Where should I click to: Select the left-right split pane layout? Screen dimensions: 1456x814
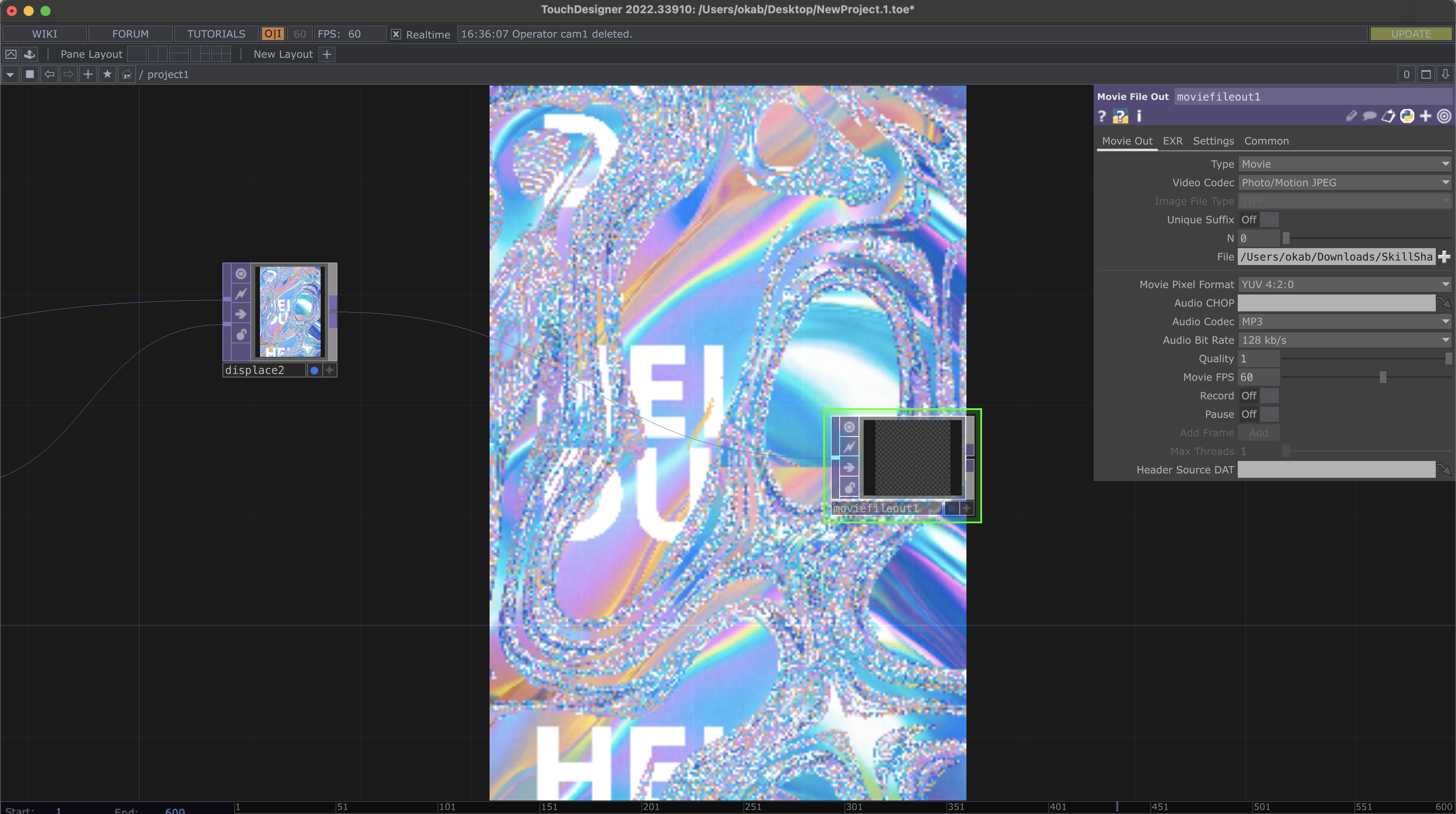pyautogui.click(x=158, y=54)
